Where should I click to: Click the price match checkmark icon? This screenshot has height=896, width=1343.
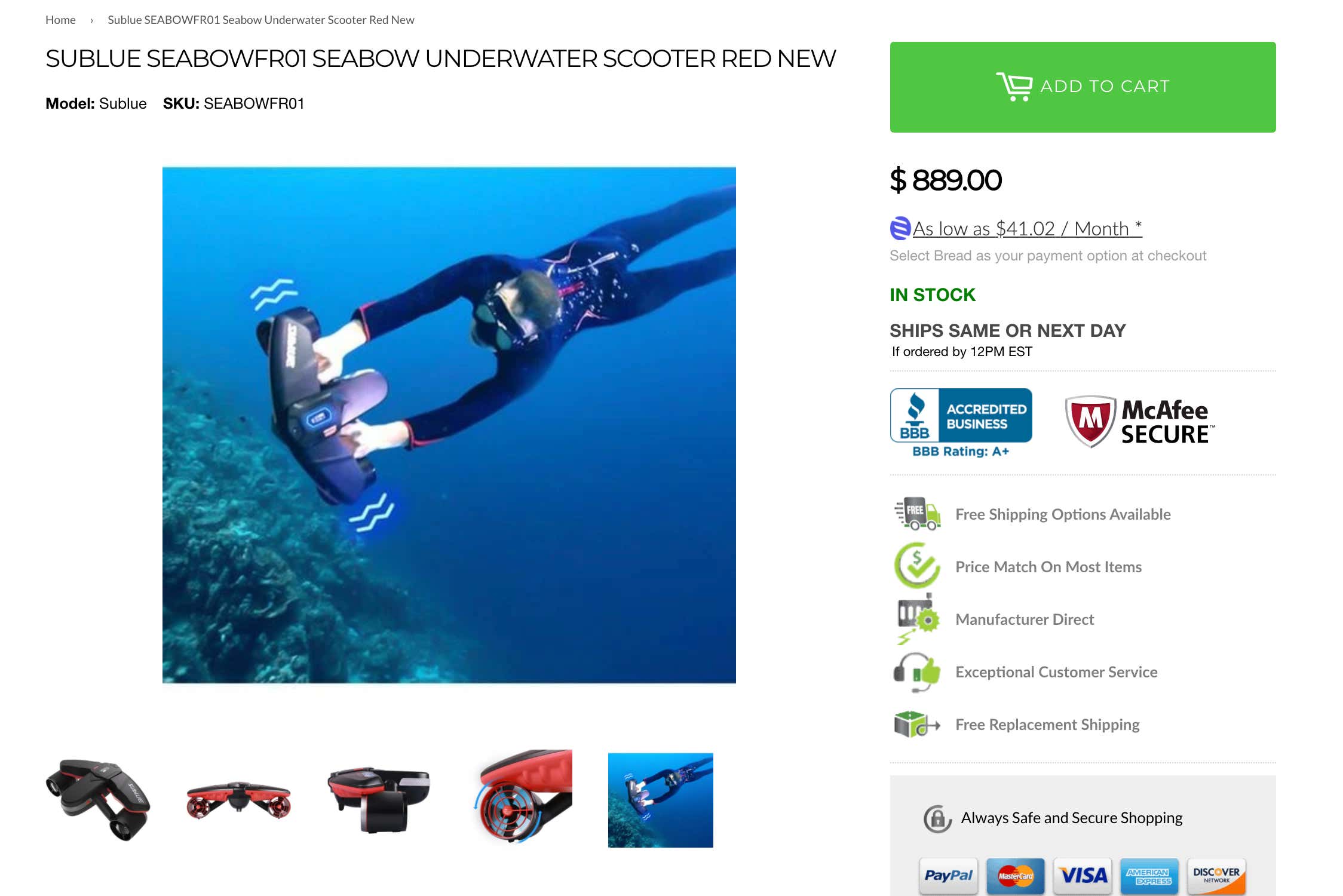[x=917, y=566]
